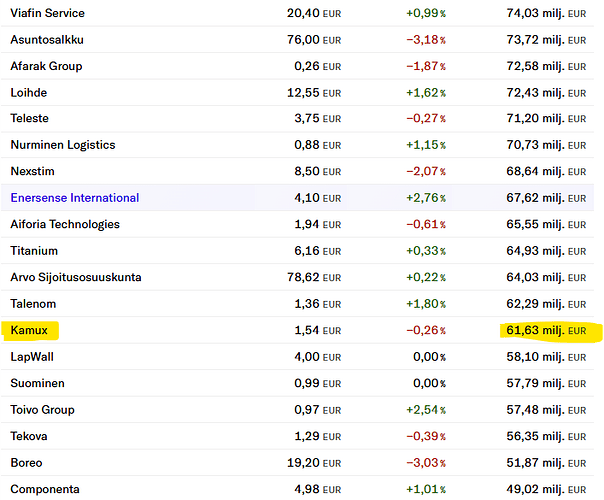
Task: Open the Kamux stock link
Action: point(29,330)
